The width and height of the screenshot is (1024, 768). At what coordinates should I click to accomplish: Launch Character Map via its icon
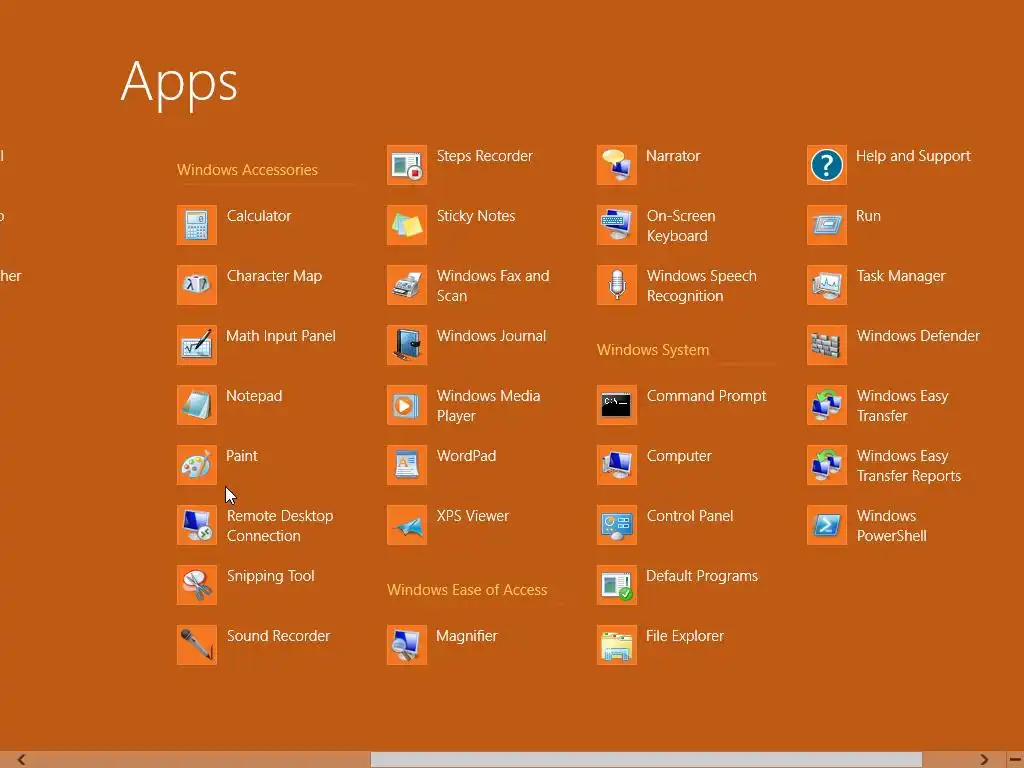tap(197, 285)
